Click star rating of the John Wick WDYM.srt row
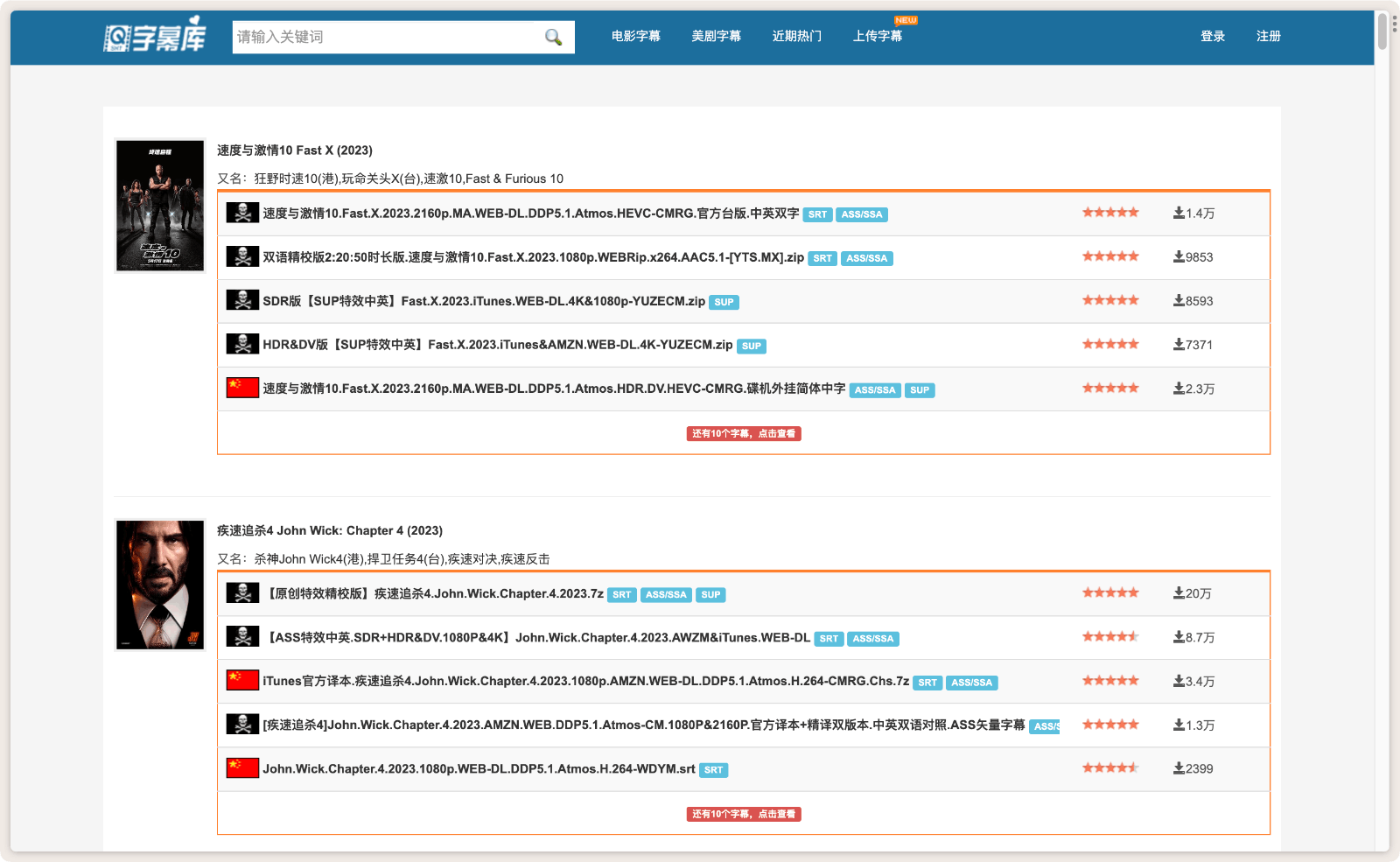 click(x=1110, y=768)
